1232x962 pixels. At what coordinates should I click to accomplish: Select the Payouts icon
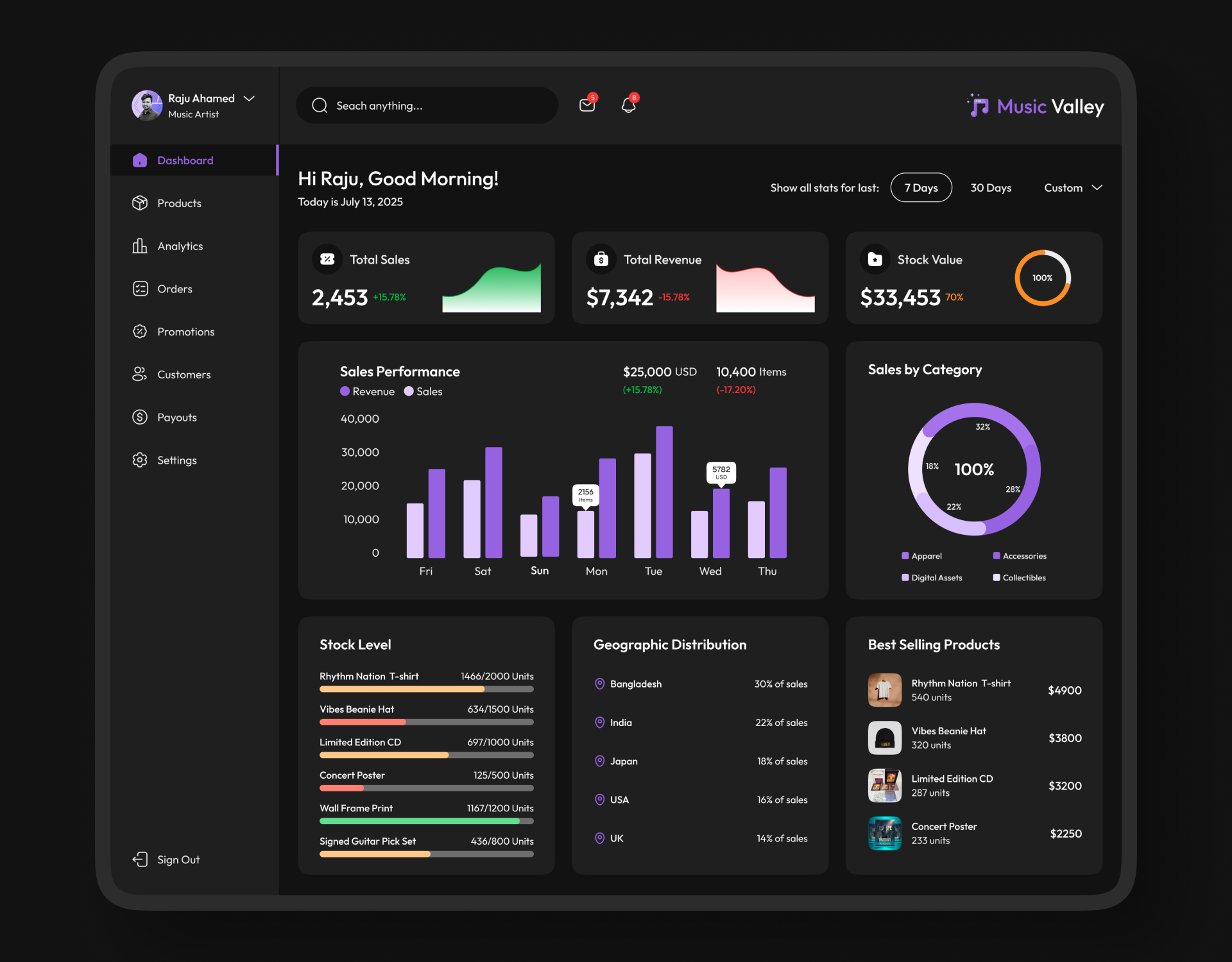pos(140,417)
